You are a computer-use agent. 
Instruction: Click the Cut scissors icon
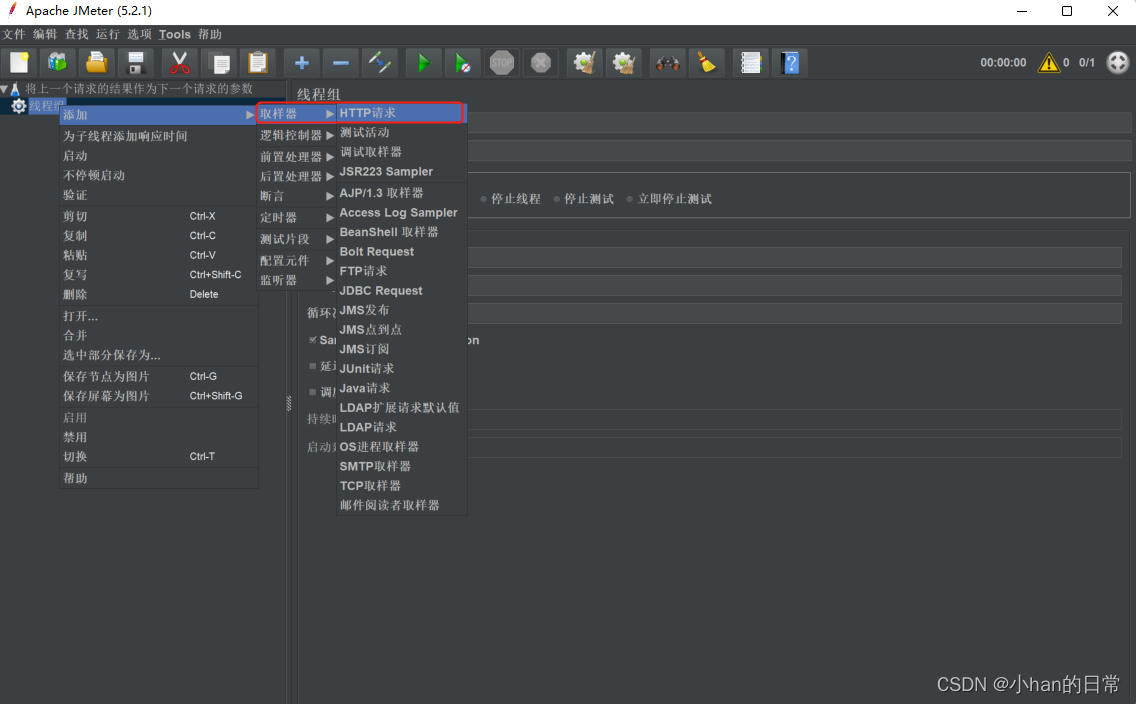[x=180, y=63]
